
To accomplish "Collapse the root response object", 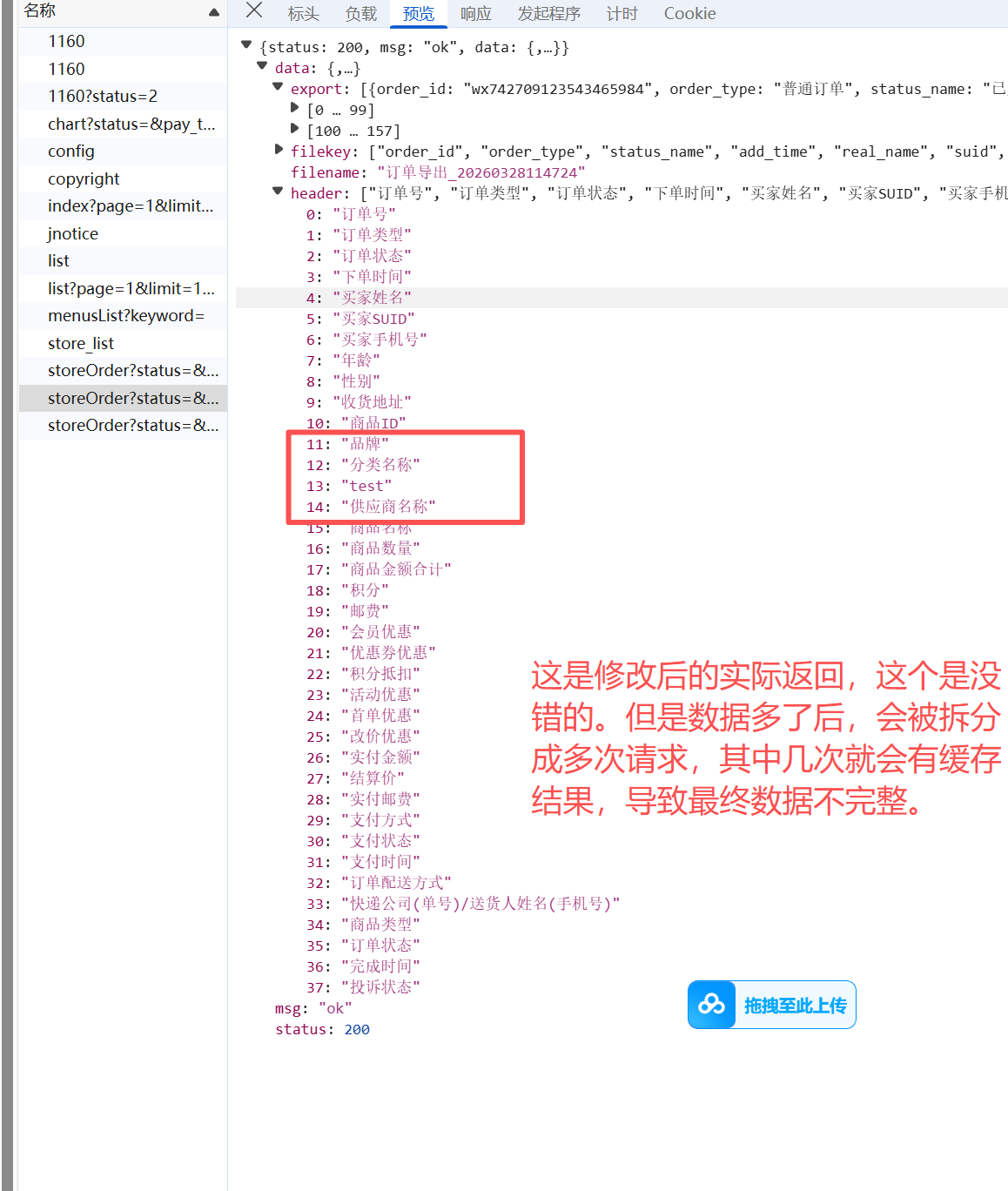I will (x=246, y=45).
